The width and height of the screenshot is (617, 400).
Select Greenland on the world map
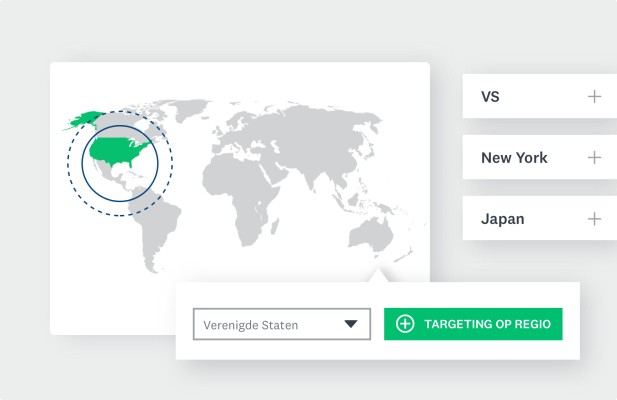[x=180, y=98]
